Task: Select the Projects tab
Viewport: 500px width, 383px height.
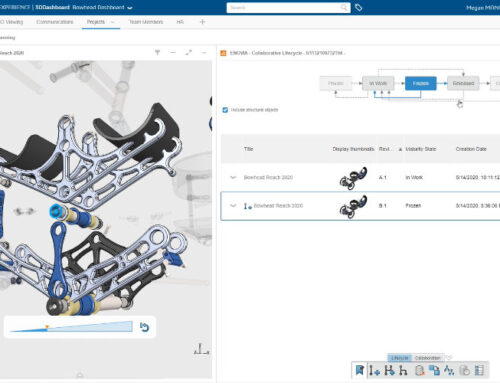Action: click(x=96, y=22)
